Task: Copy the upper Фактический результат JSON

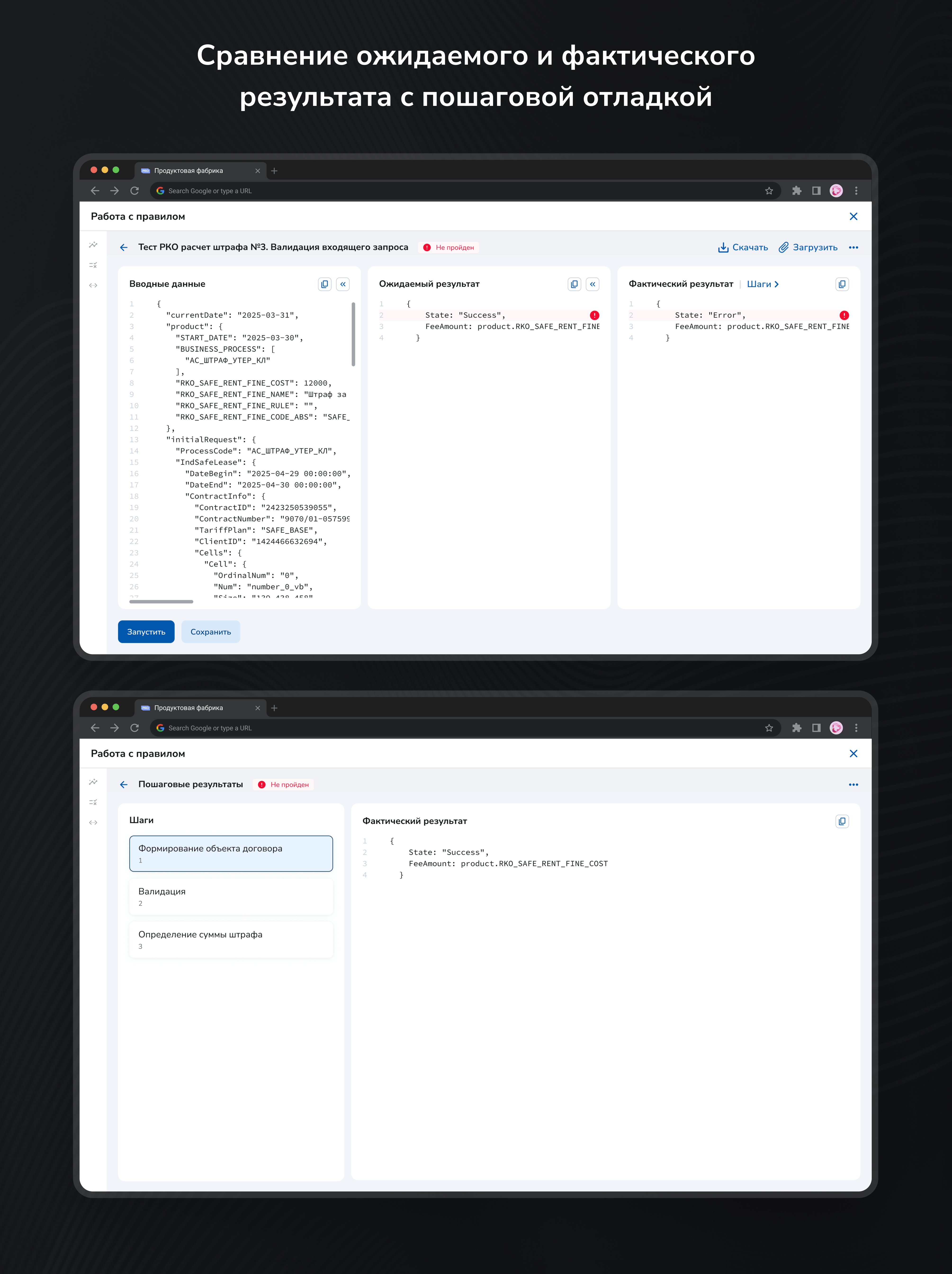Action: pos(842,284)
